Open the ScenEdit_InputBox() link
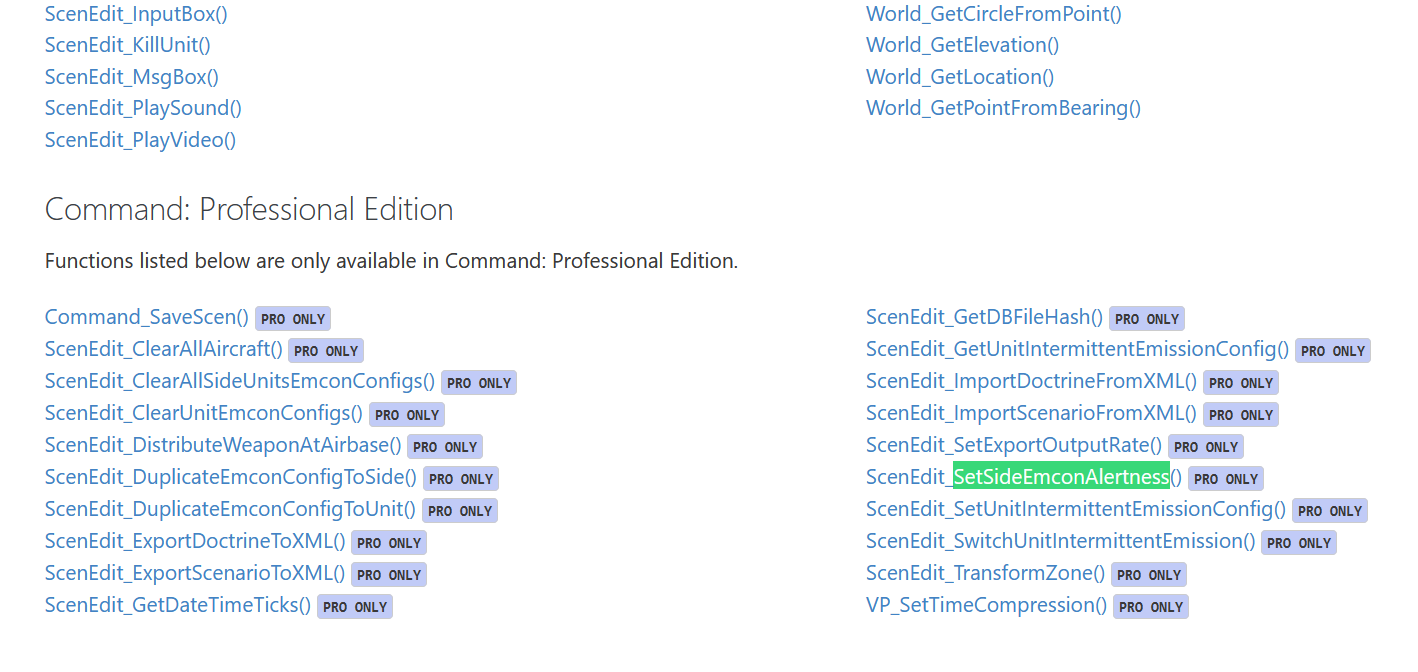 [x=136, y=14]
